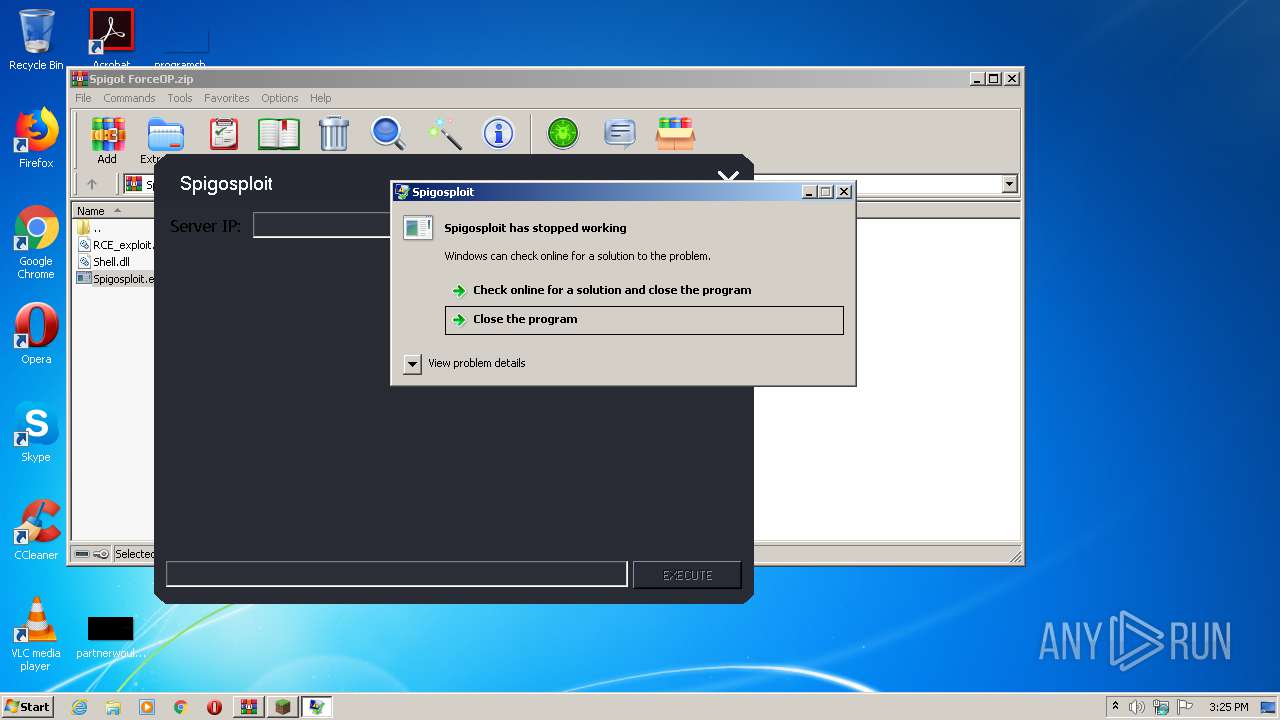Select Shell.dll in the archive list

coord(111,262)
